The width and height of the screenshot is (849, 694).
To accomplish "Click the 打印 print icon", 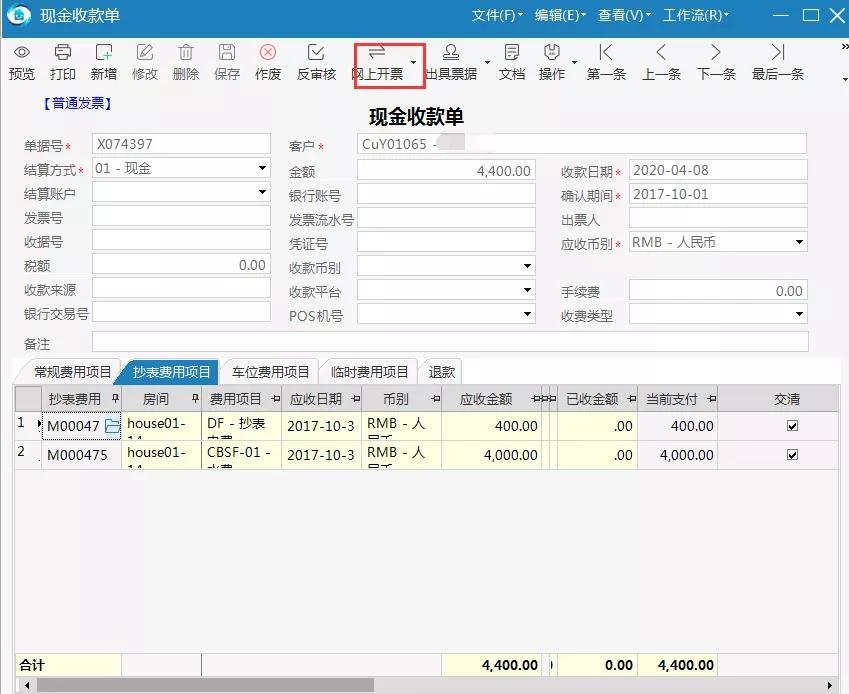I will (x=63, y=53).
